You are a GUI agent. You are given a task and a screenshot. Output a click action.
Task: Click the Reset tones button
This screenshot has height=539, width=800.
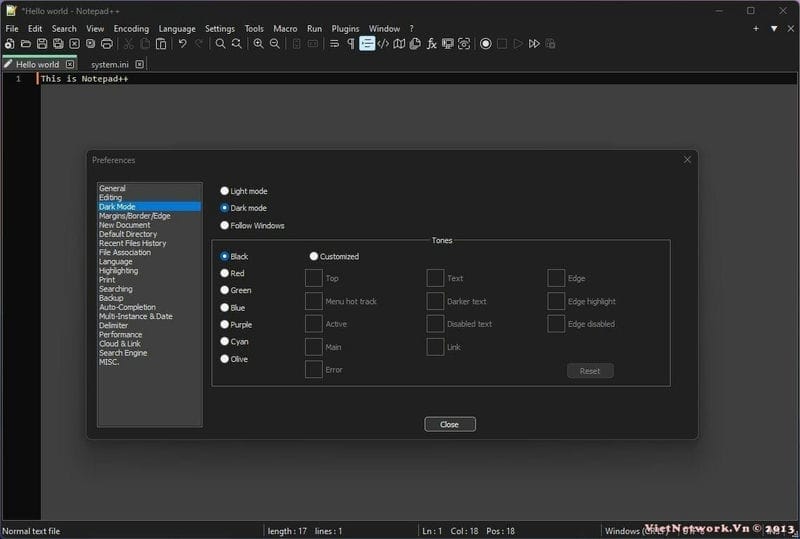(x=590, y=371)
